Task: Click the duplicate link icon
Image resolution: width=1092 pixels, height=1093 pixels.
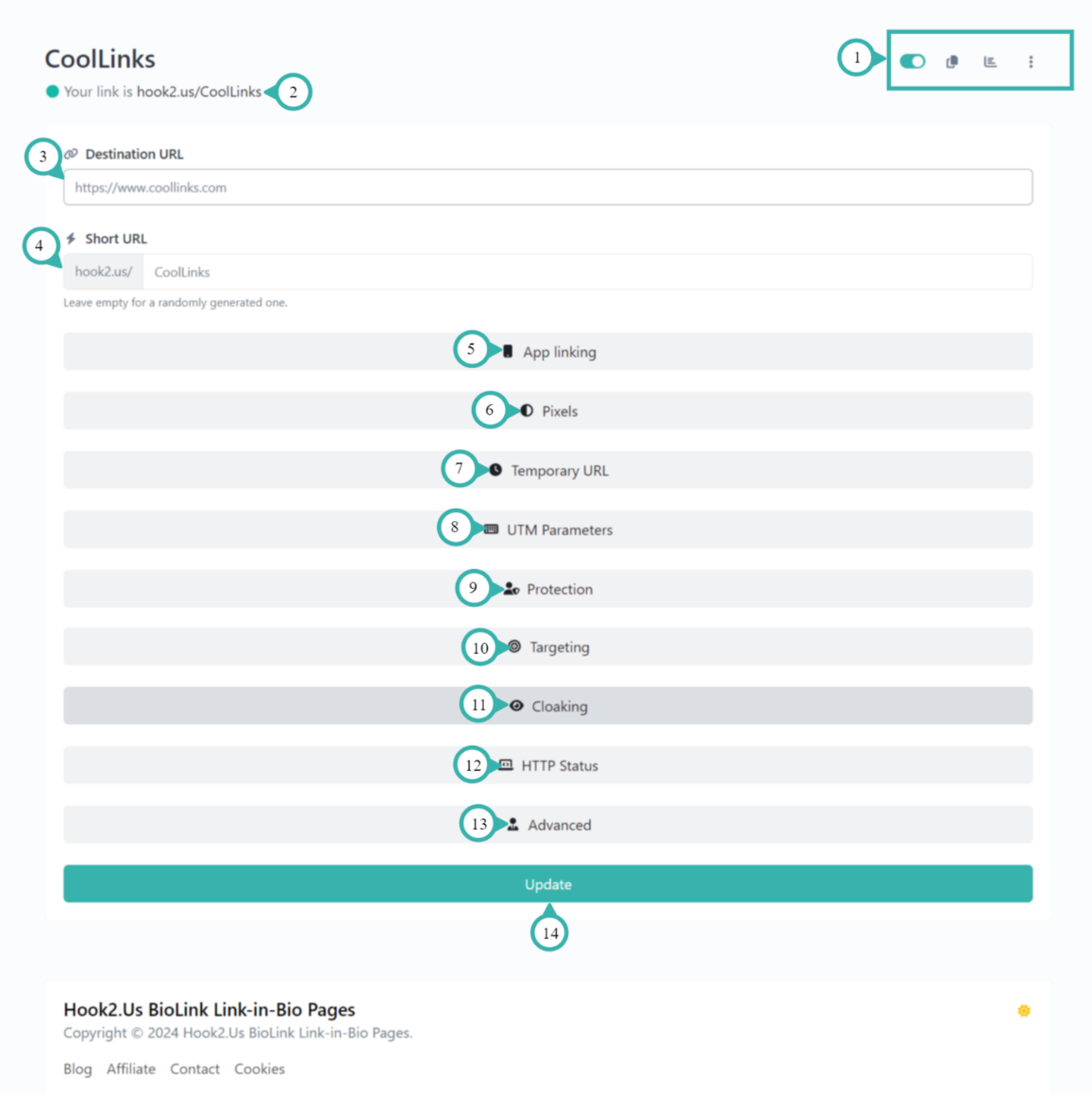Action: pyautogui.click(x=951, y=61)
